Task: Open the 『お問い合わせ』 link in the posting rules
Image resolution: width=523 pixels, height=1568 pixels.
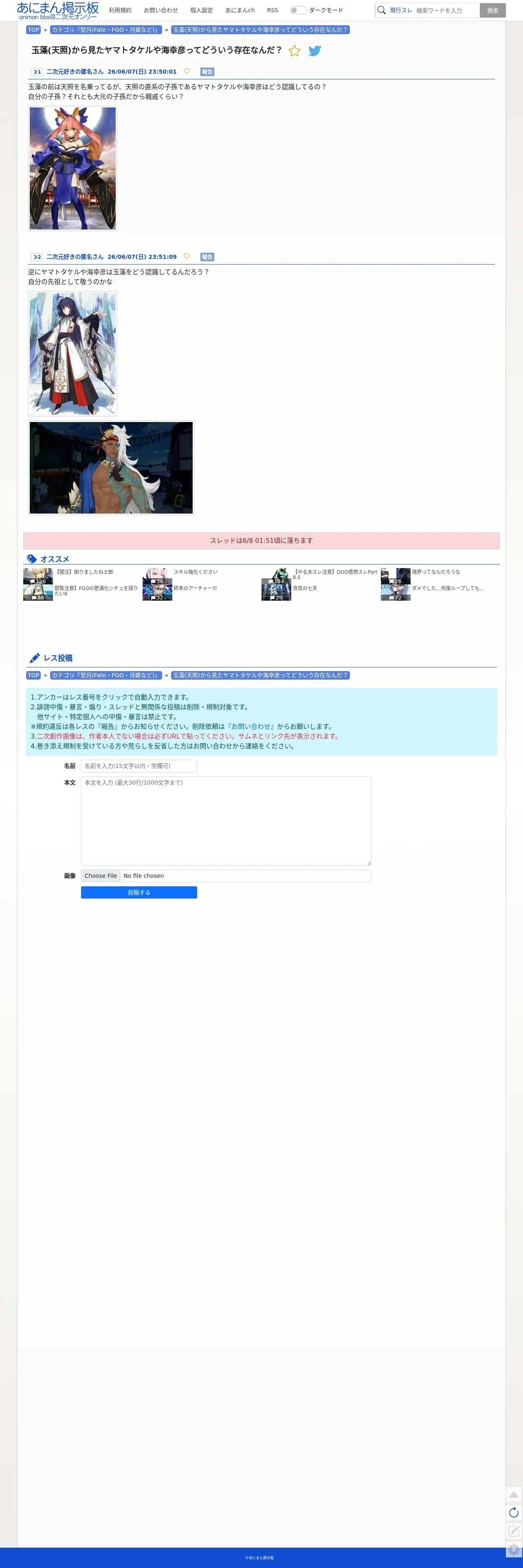Action: pyautogui.click(x=251, y=726)
